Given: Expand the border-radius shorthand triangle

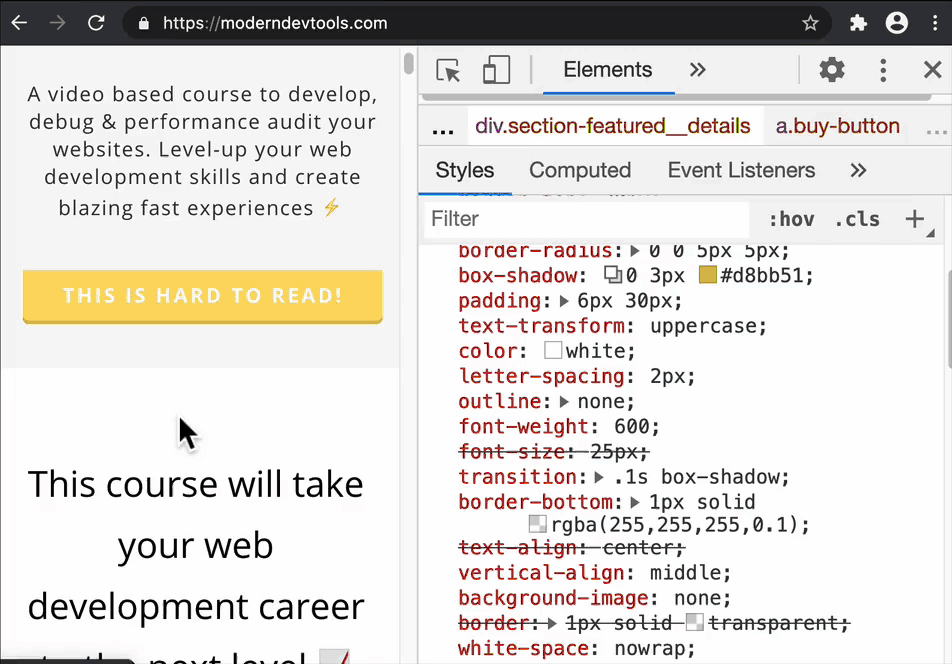Looking at the screenshot, I should click(x=634, y=250).
